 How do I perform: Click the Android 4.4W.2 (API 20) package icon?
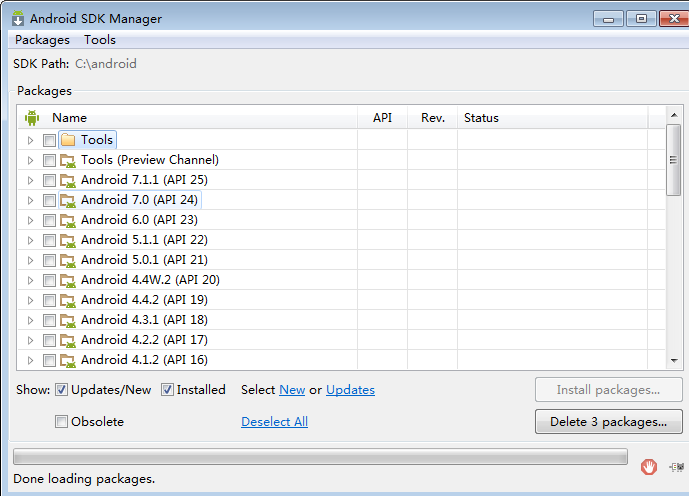[x=68, y=280]
